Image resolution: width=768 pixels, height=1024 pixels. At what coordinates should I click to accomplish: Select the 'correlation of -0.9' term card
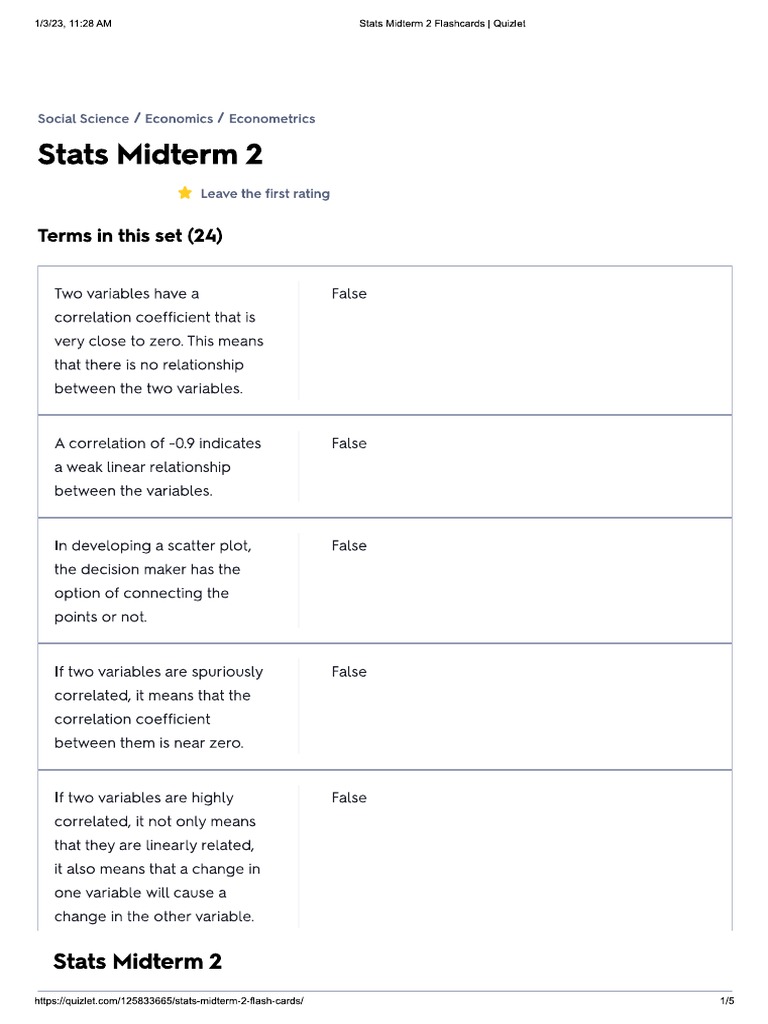(x=157, y=467)
